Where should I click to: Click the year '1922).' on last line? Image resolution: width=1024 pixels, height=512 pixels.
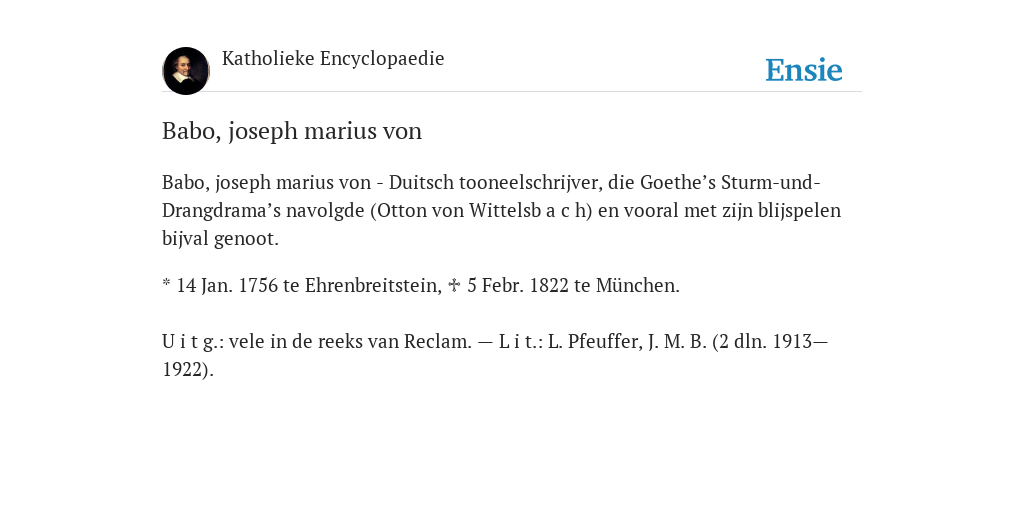point(188,370)
